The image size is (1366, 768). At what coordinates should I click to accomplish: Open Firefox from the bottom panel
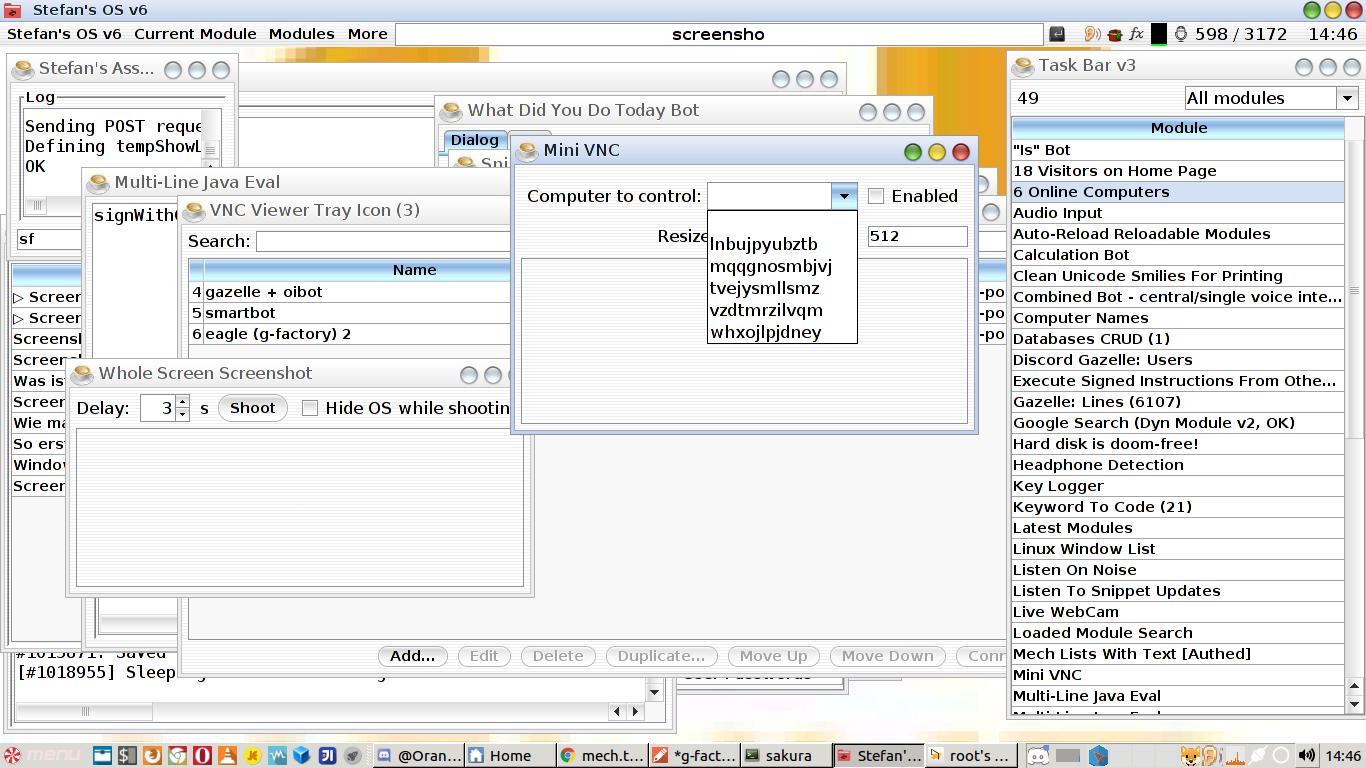[x=152, y=756]
